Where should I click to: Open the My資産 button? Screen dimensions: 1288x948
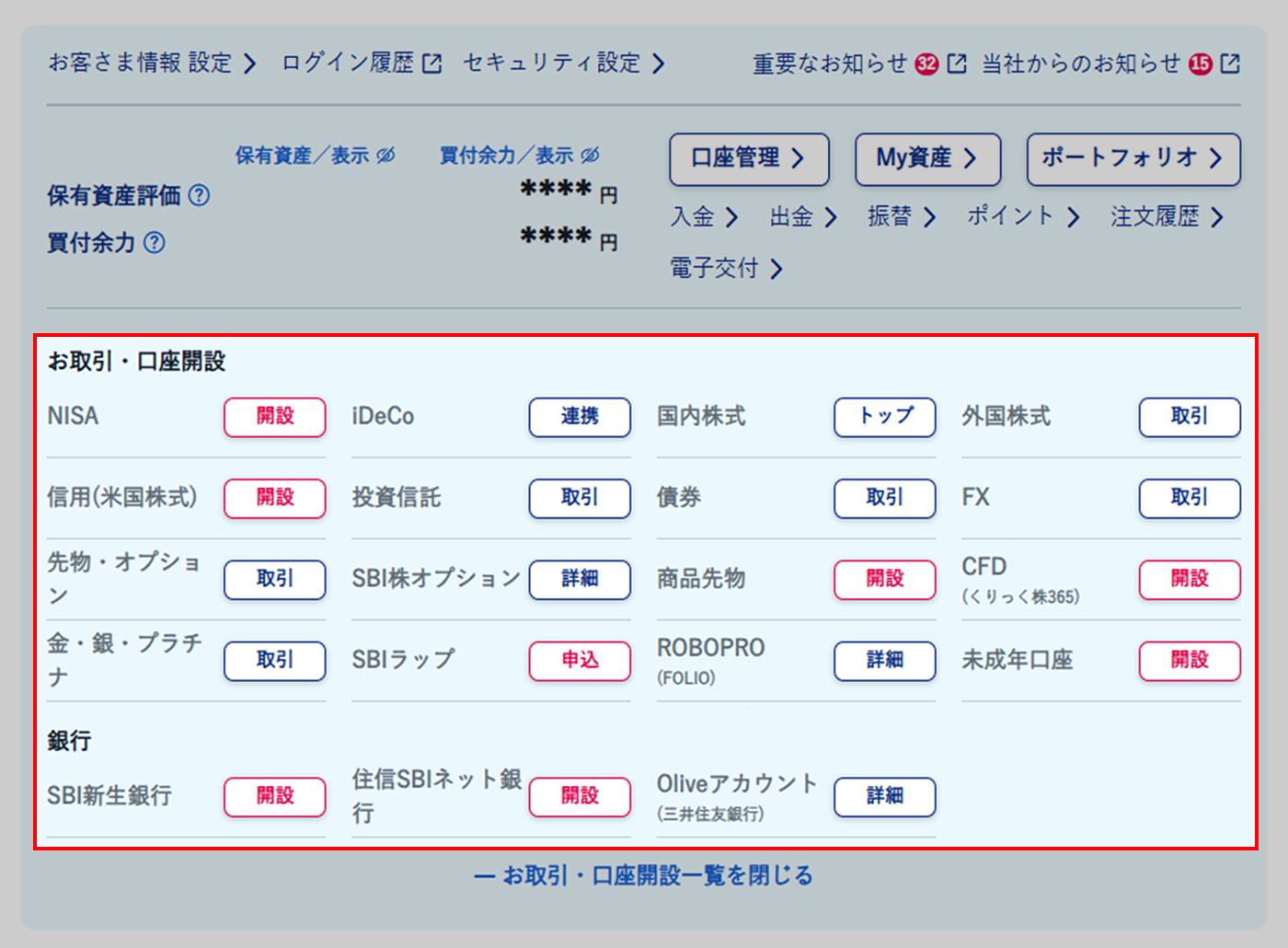(x=927, y=159)
